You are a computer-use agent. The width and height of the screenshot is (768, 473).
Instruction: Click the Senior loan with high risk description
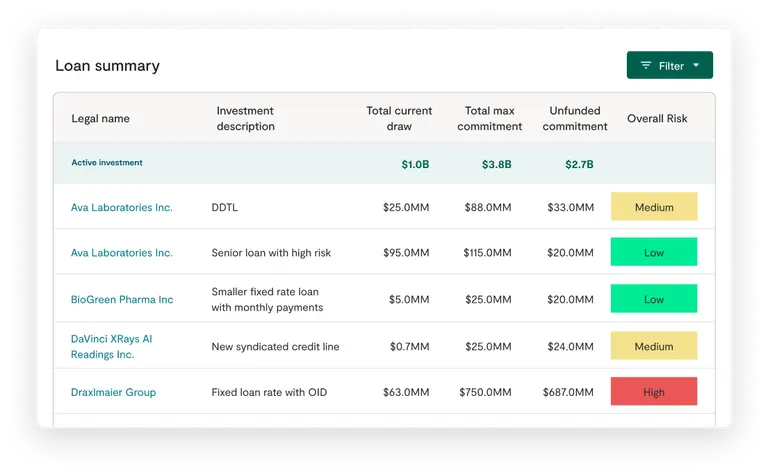[x=271, y=253]
